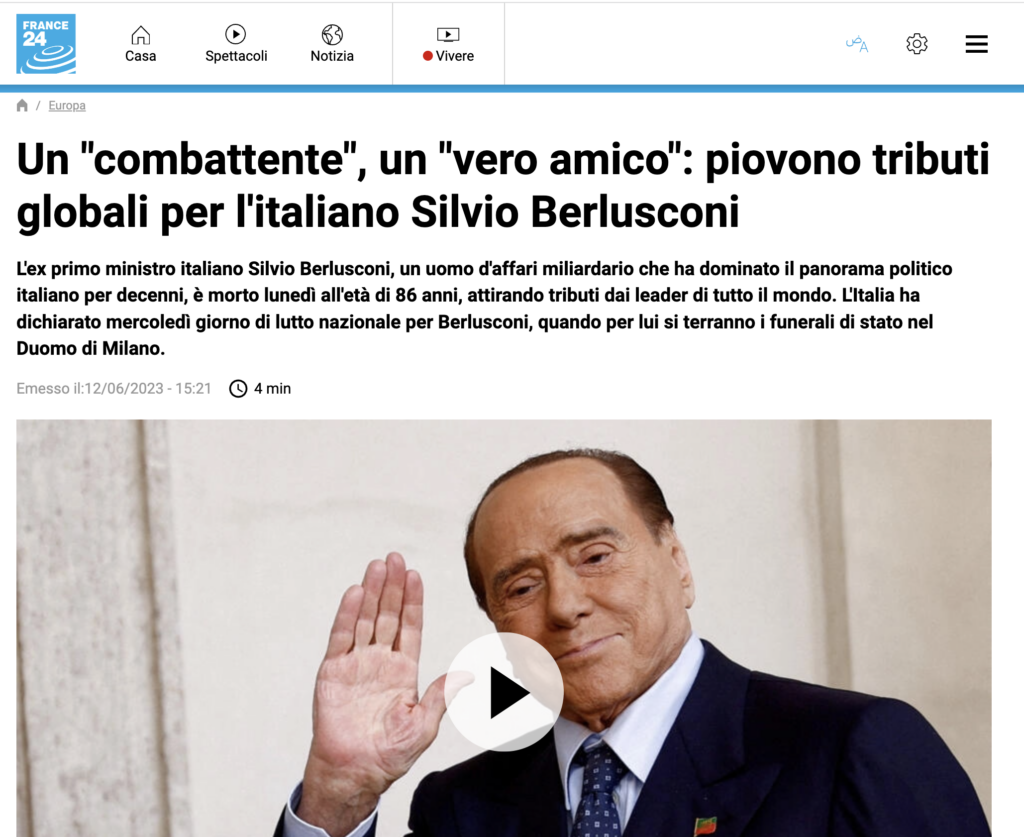Open the Vivere live stream label
The image size is (1024, 837).
point(455,56)
